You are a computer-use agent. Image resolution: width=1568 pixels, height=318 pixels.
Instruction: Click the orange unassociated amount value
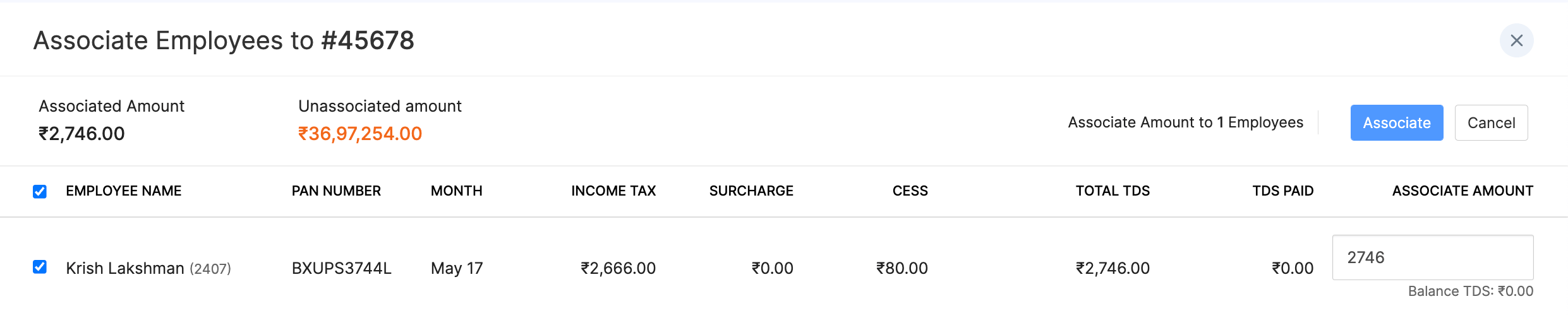pos(359,134)
